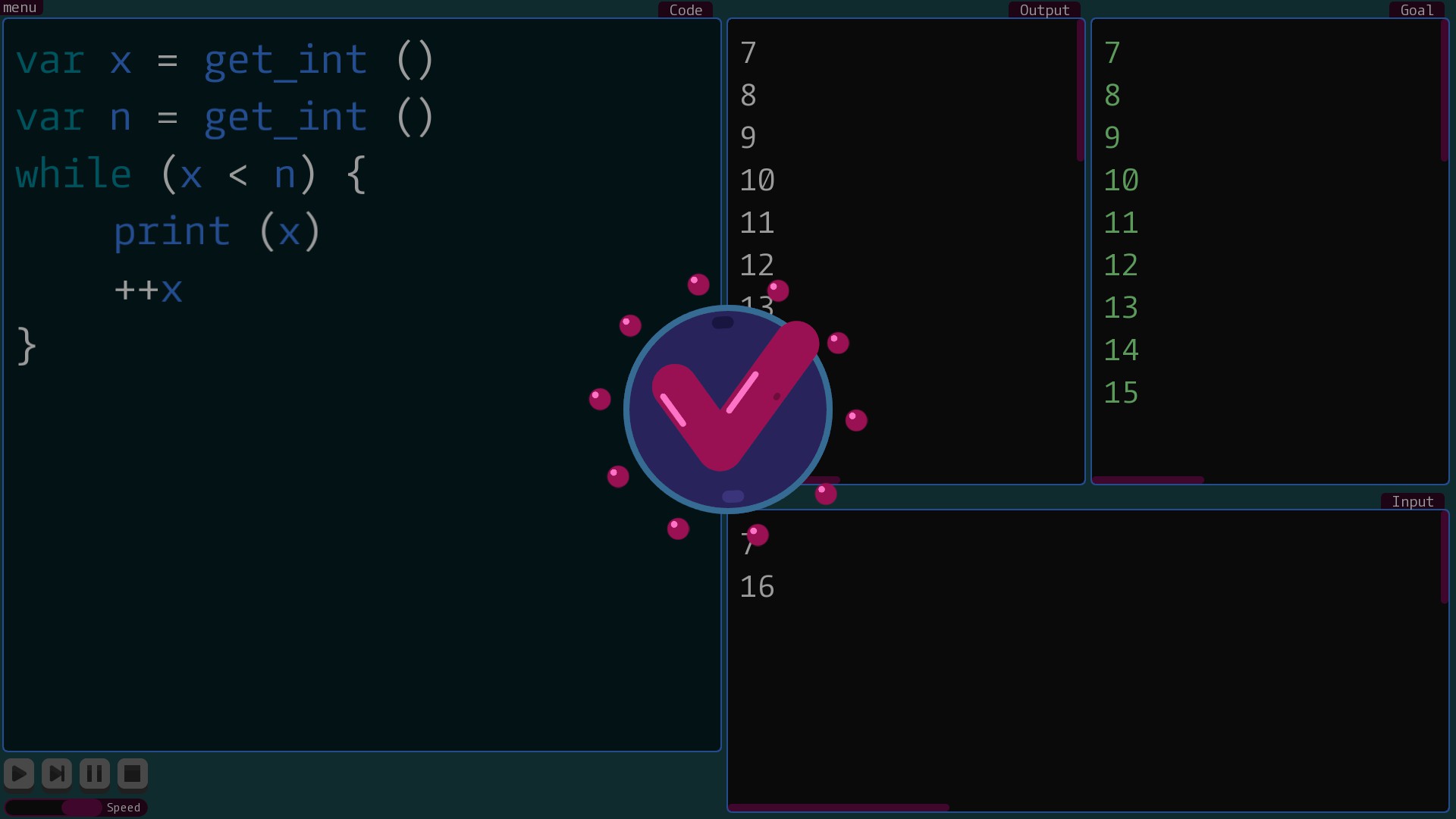Select the Output panel tab label

pos(1044,10)
